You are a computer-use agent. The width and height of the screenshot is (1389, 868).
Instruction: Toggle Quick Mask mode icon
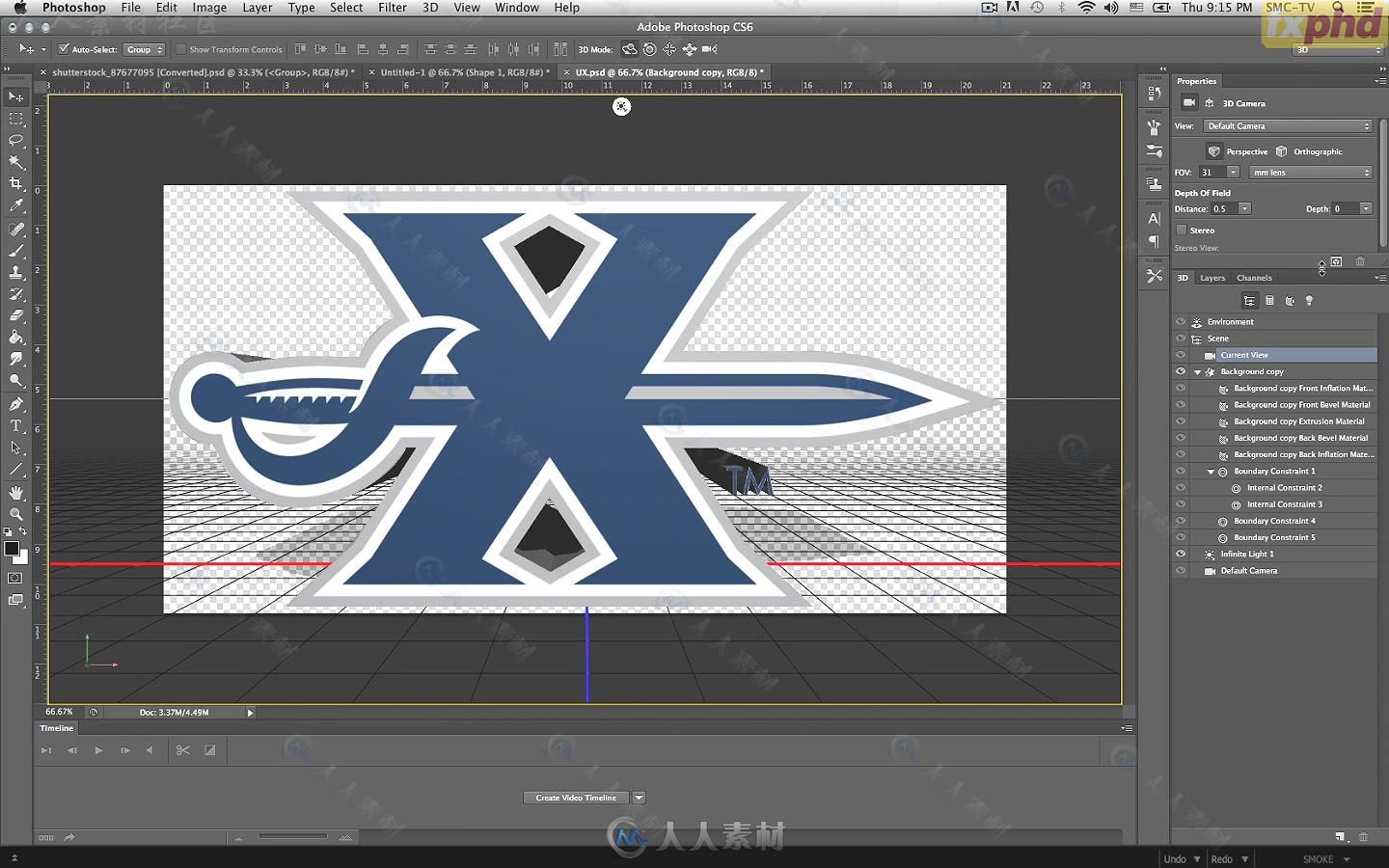click(x=15, y=578)
